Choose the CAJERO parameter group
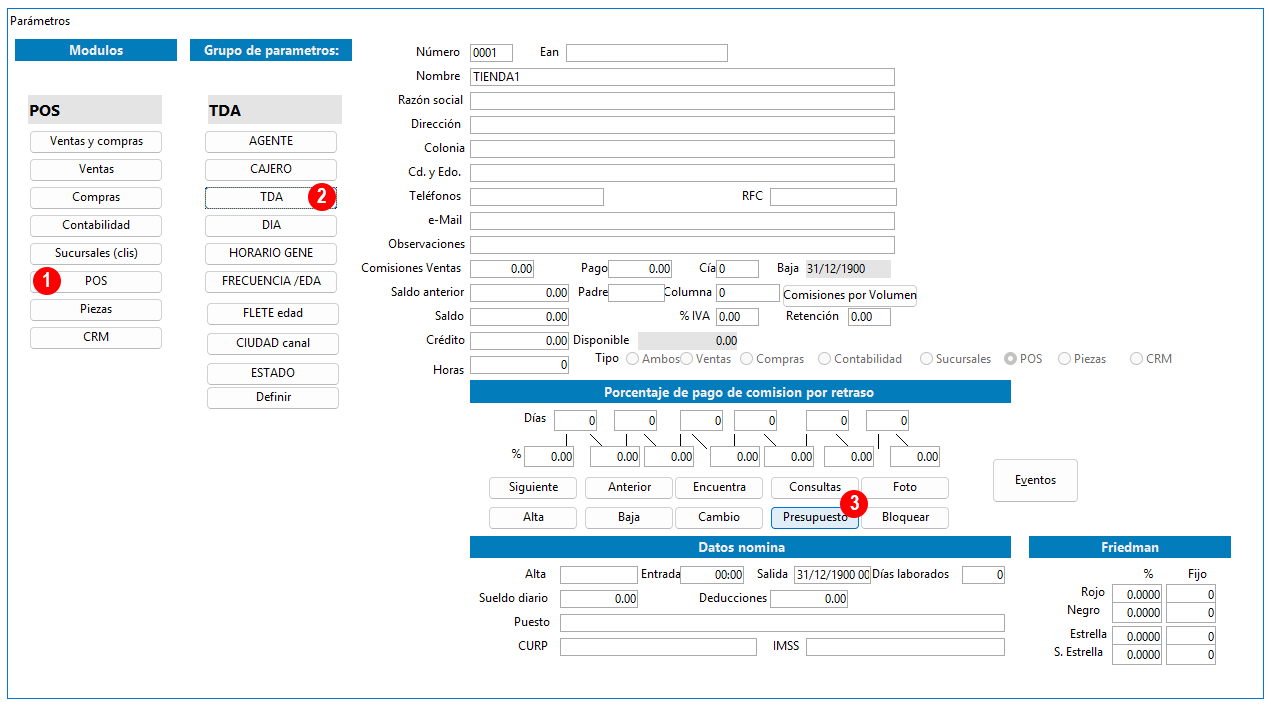Image resolution: width=1271 pixels, height=708 pixels. point(271,170)
